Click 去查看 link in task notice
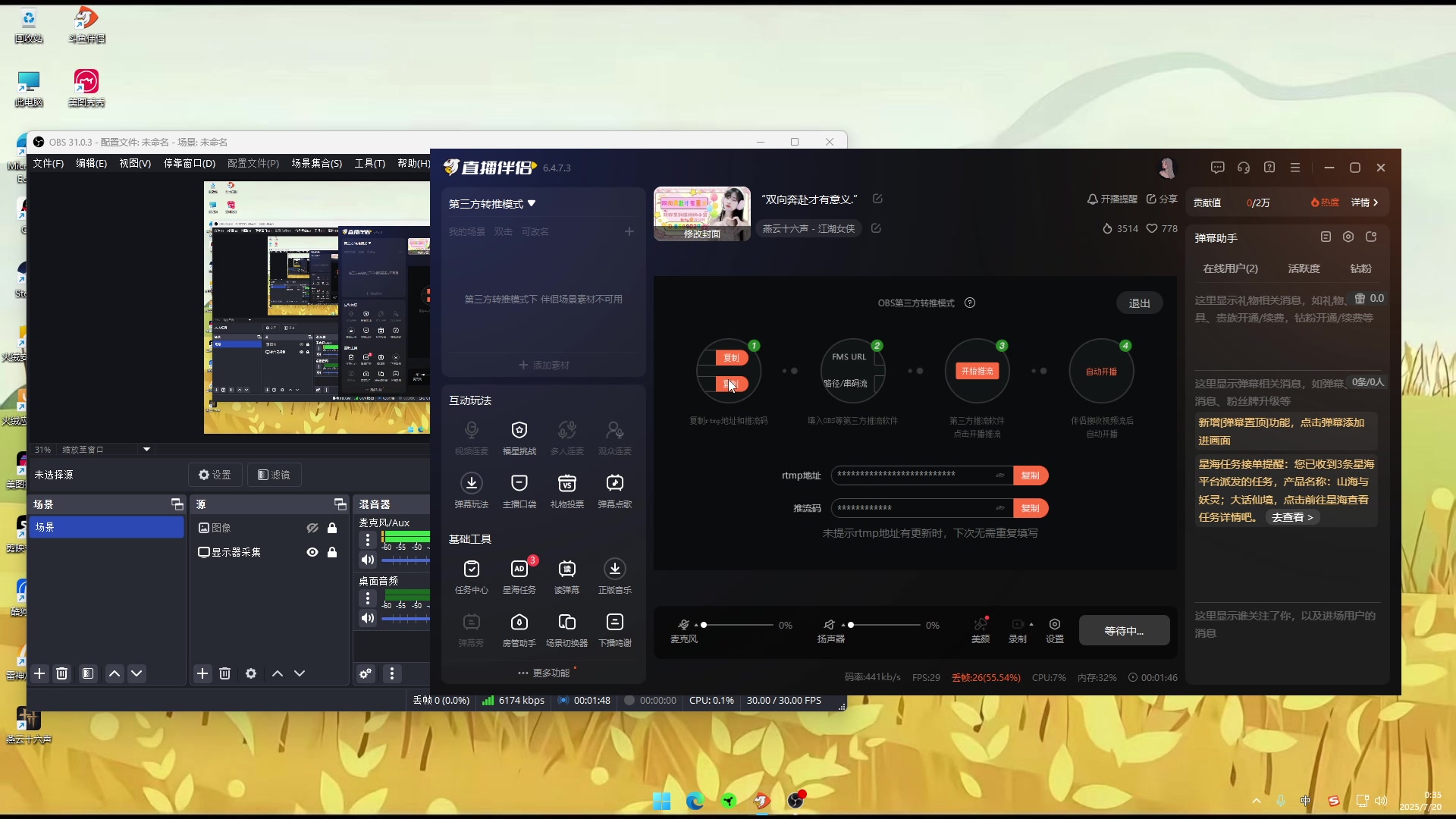The height and width of the screenshot is (819, 1456). 1292,517
